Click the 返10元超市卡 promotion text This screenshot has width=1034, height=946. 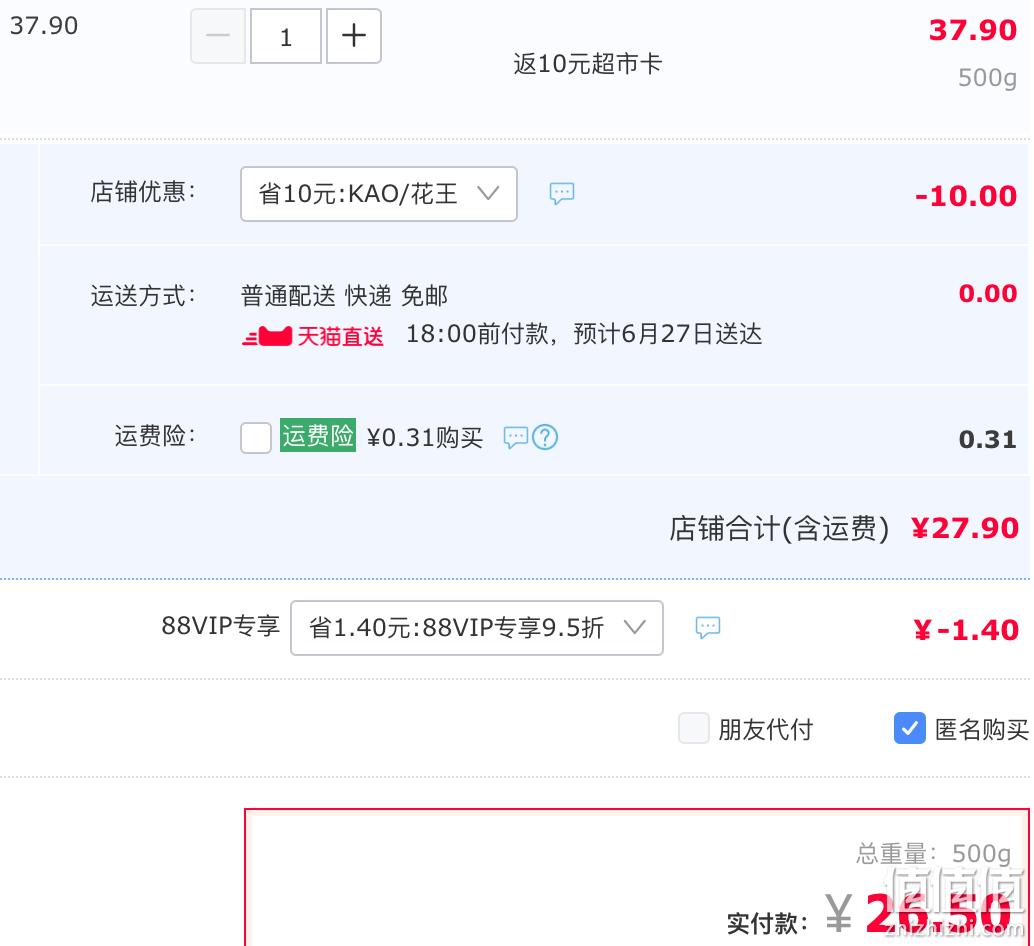(x=588, y=64)
